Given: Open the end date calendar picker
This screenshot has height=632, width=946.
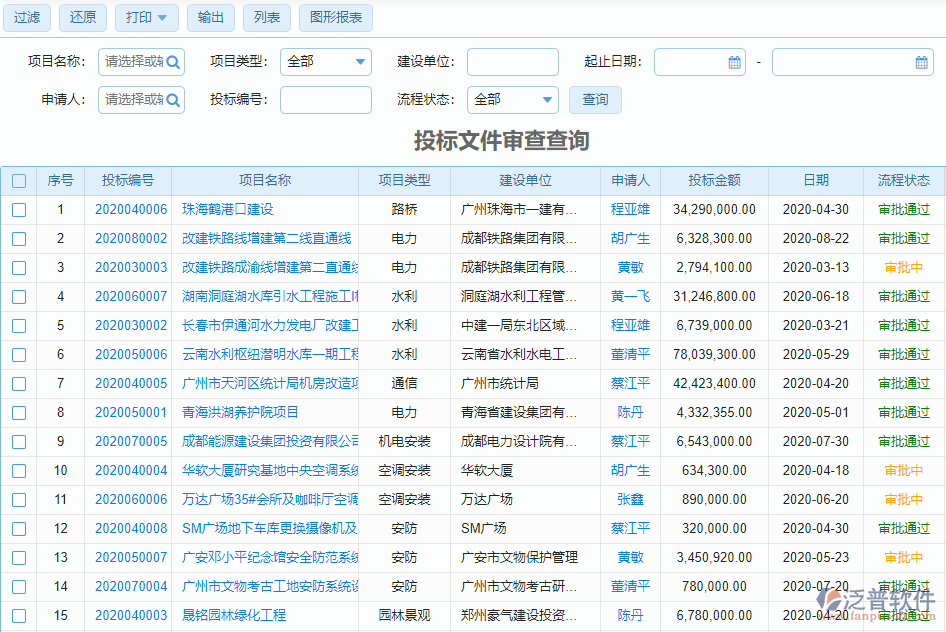Looking at the screenshot, I should point(921,61).
